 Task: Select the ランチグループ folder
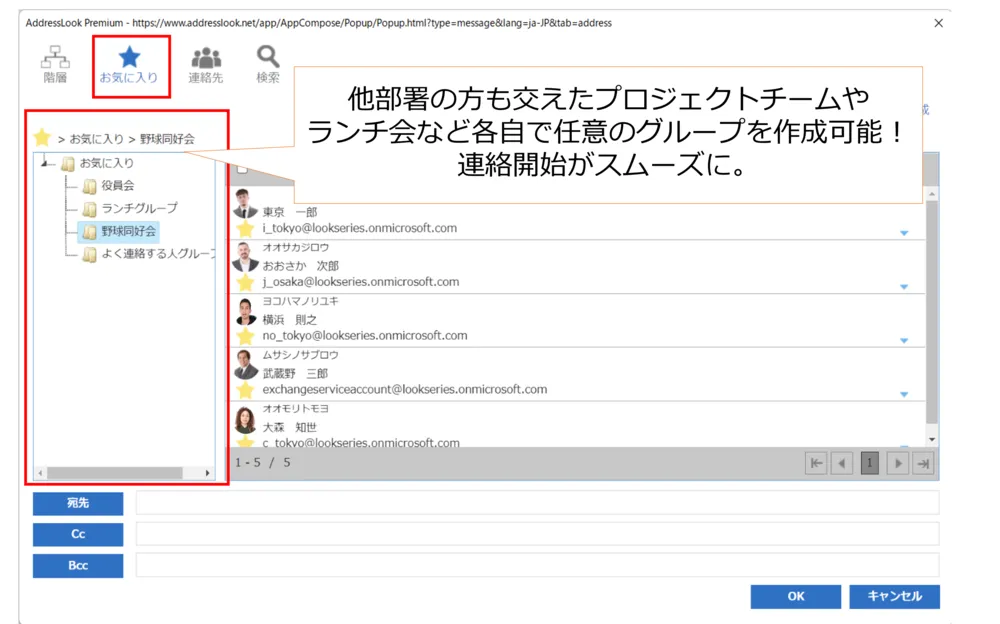pyautogui.click(x=139, y=208)
